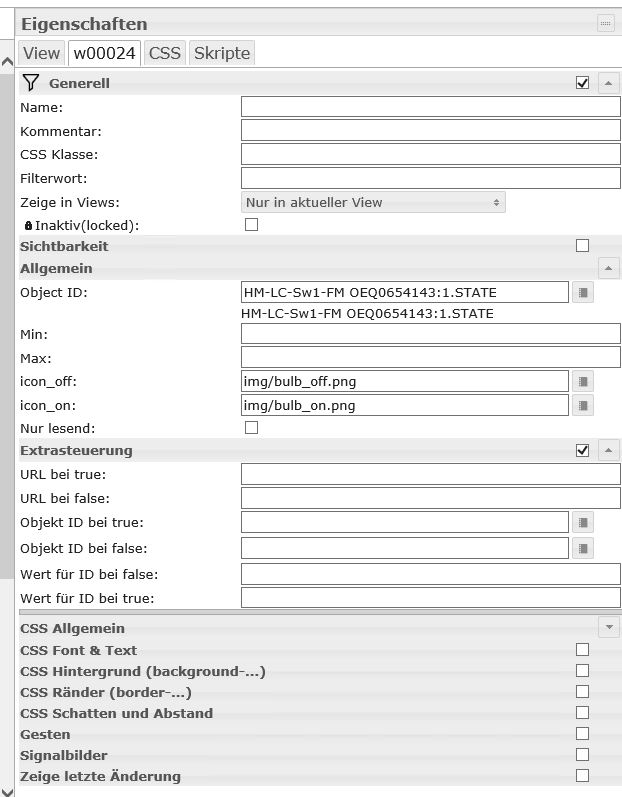Click the filter funnel icon beside Generell
Image resolution: width=622 pixels, height=797 pixels.
click(30, 83)
